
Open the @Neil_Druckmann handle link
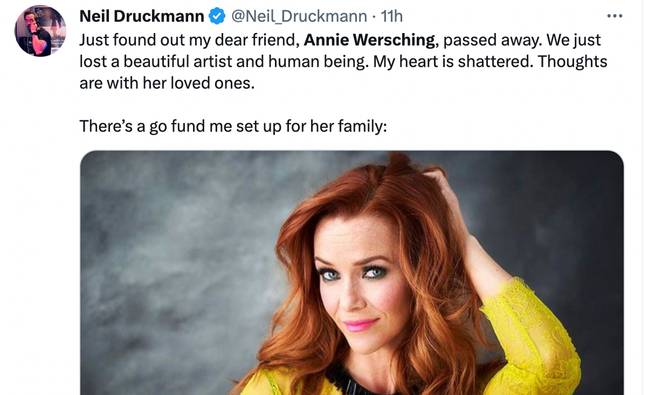299,16
